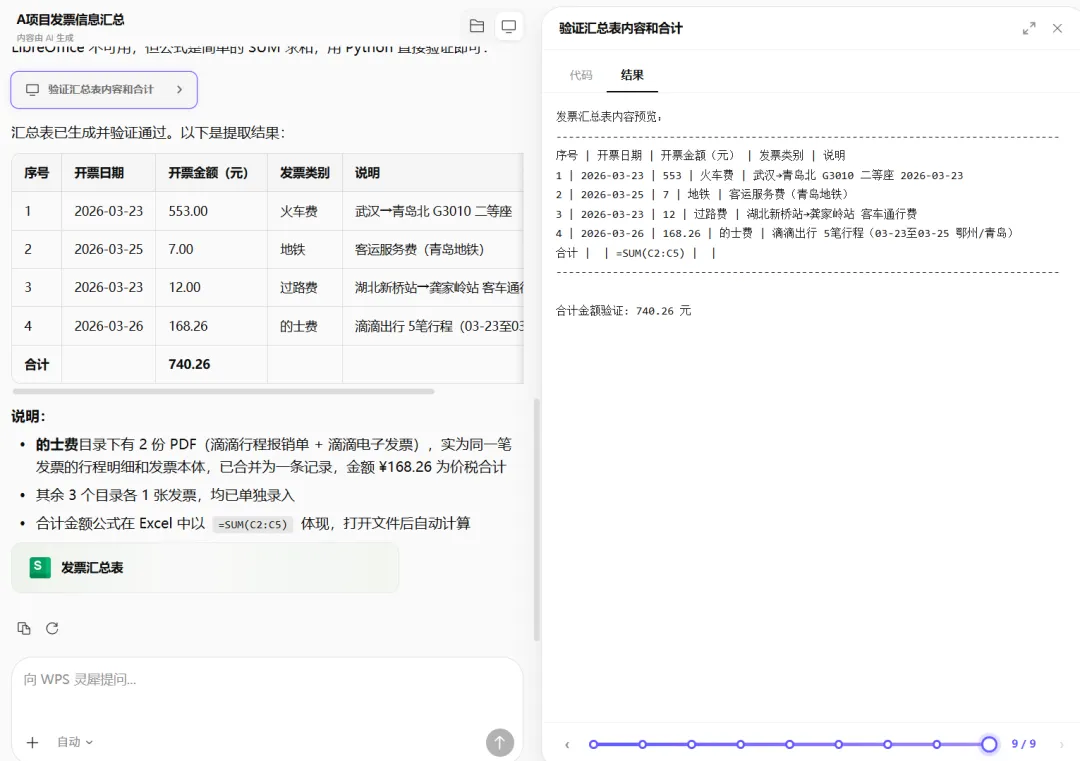Click the 序号 column header
The image size is (1080, 761).
pyautogui.click(x=37, y=173)
